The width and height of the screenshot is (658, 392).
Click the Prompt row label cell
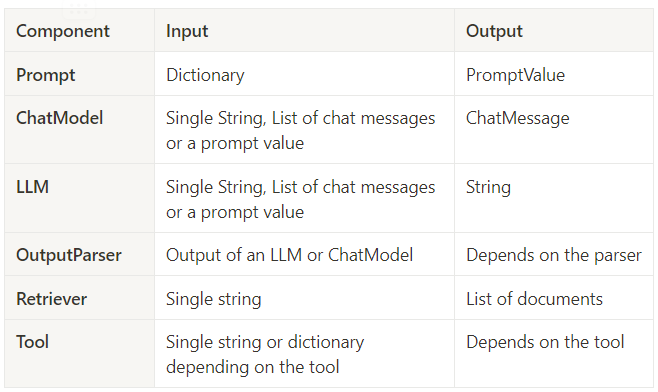pos(79,74)
